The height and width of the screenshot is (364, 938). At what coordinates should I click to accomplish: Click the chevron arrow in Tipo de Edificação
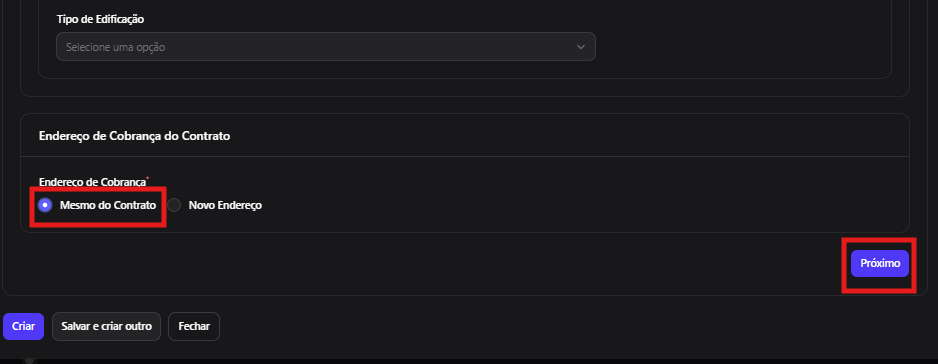coord(580,47)
